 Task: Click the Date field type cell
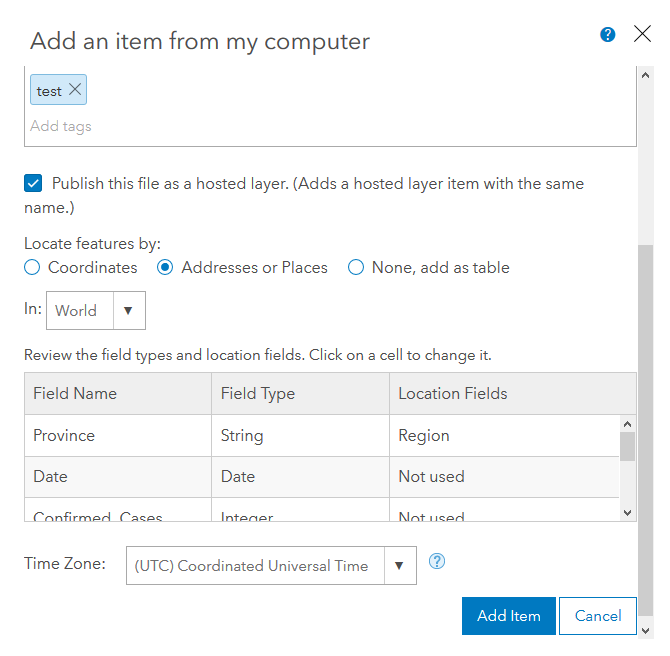(300, 477)
